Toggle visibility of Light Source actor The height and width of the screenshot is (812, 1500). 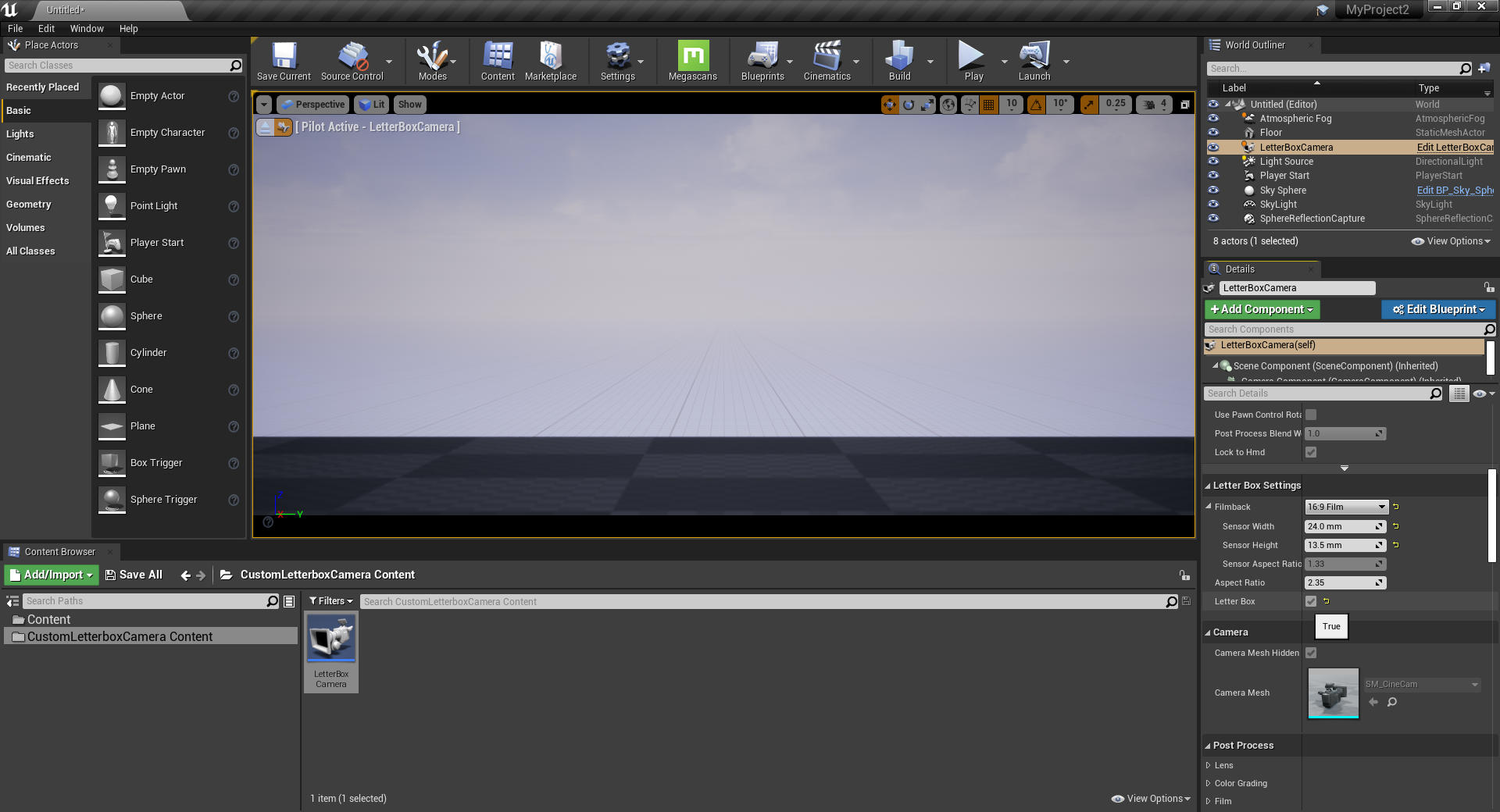pyautogui.click(x=1213, y=162)
